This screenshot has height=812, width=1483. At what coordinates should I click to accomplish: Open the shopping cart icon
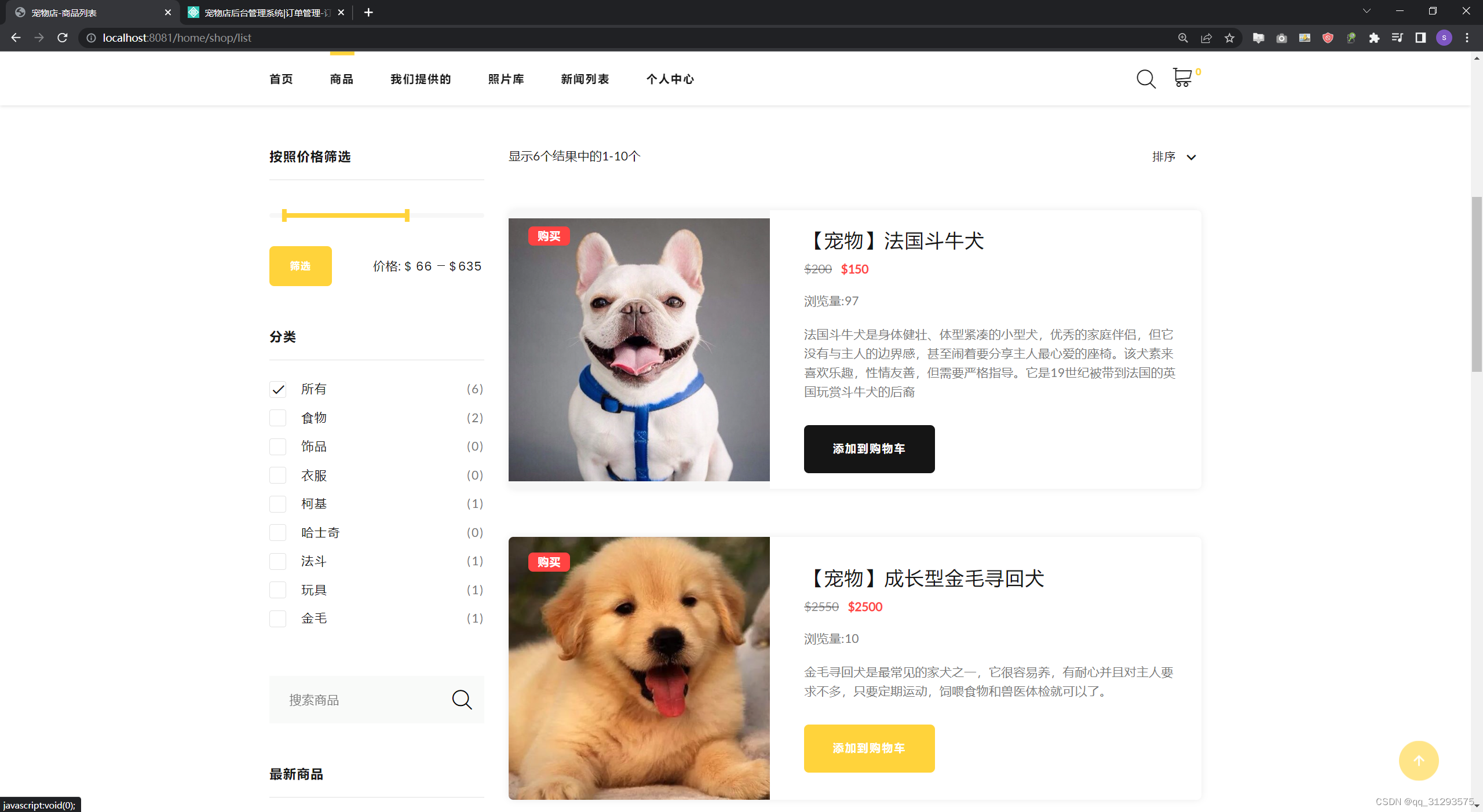[1182, 78]
